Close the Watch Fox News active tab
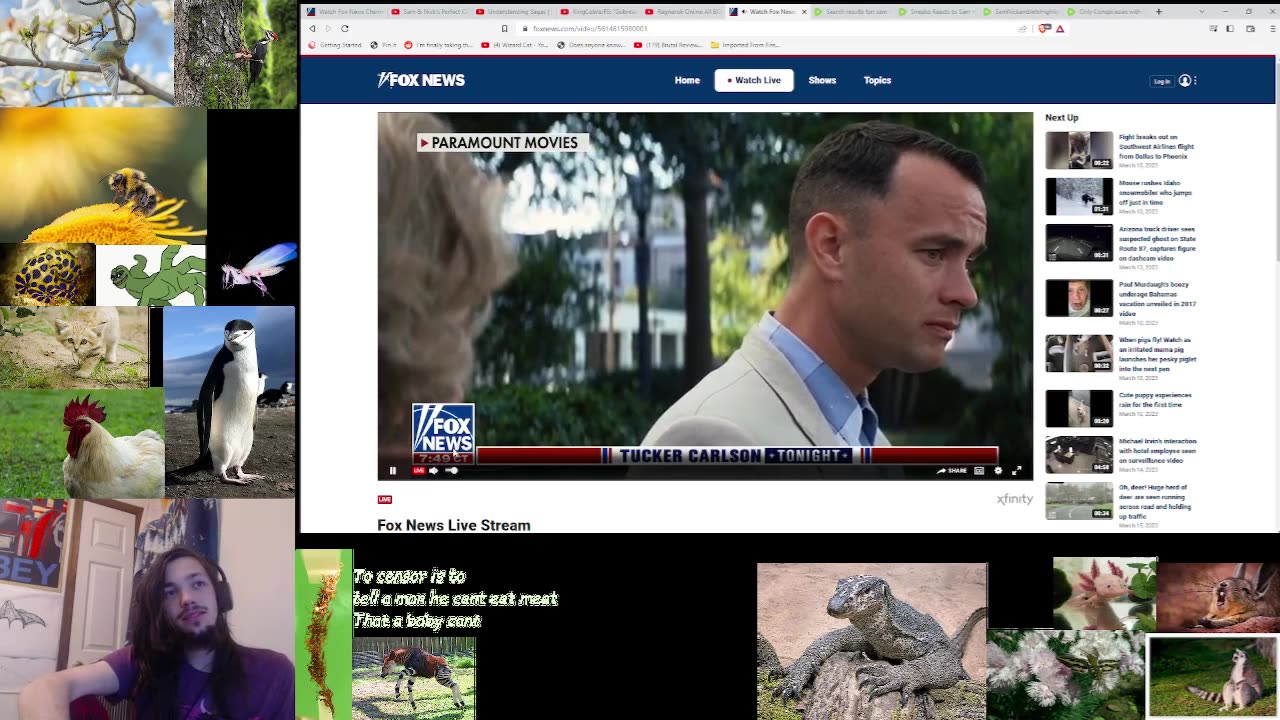1280x720 pixels. click(x=804, y=12)
